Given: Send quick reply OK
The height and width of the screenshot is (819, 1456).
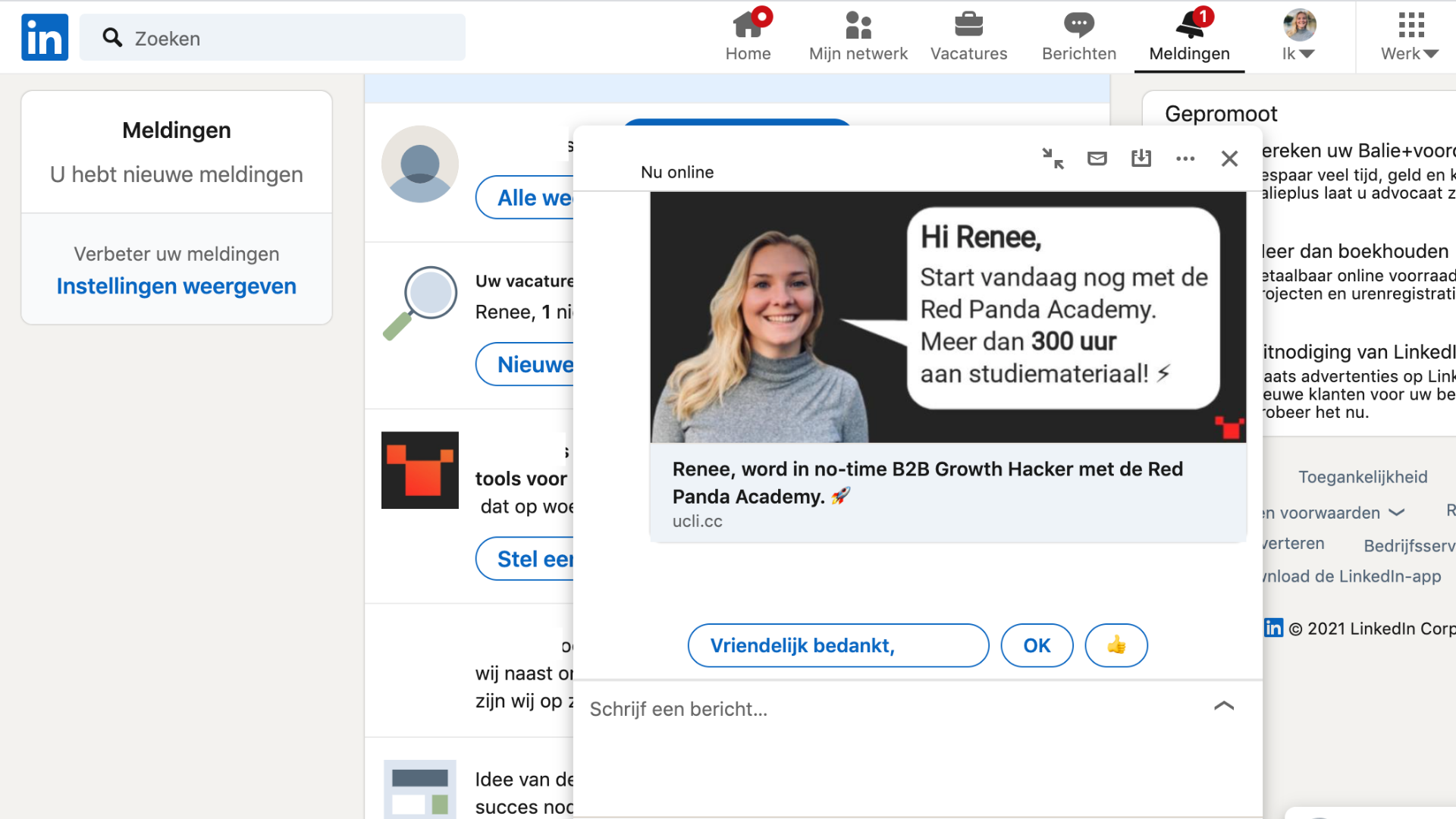Looking at the screenshot, I should pos(1037,645).
